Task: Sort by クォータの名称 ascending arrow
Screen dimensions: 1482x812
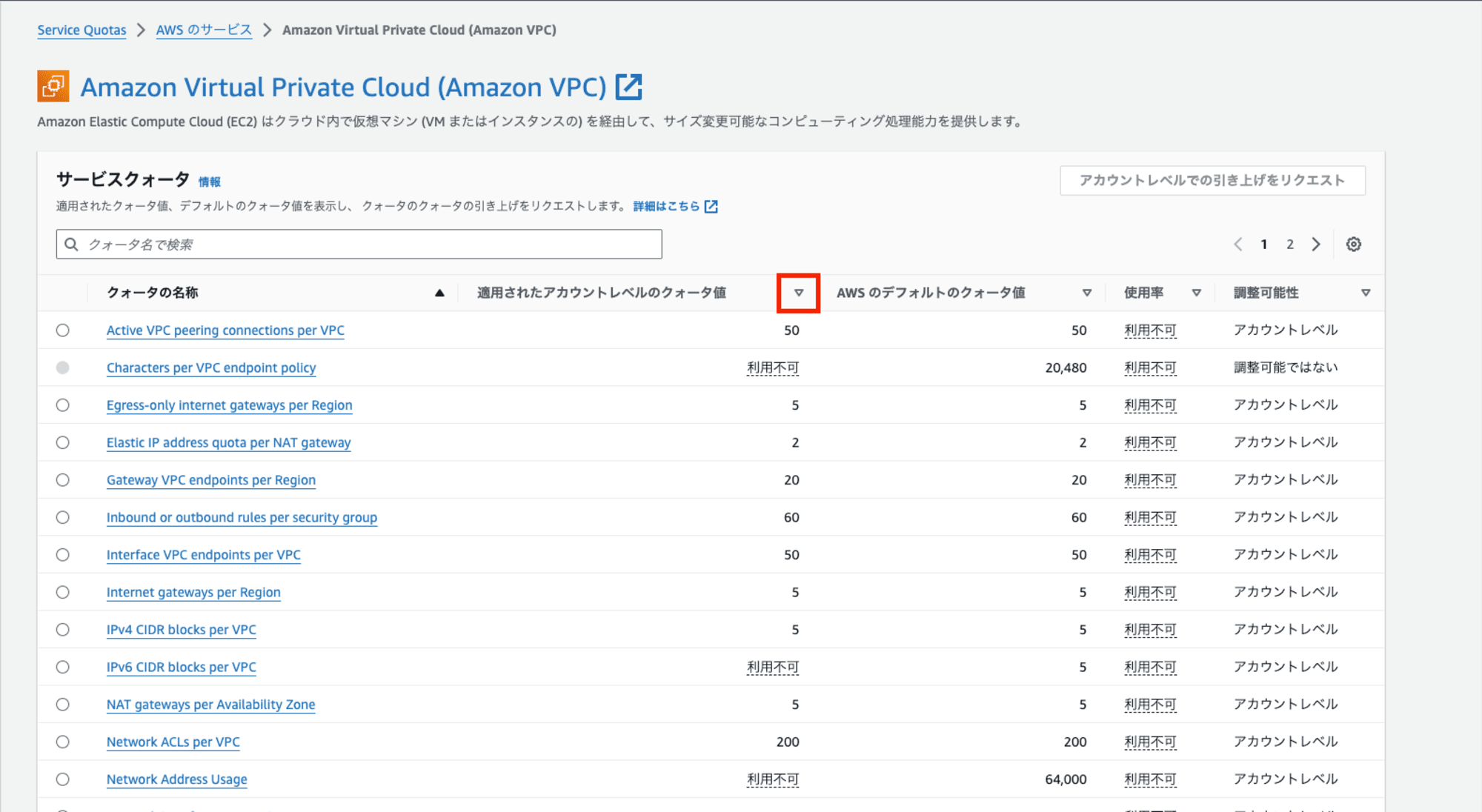Action: point(439,293)
